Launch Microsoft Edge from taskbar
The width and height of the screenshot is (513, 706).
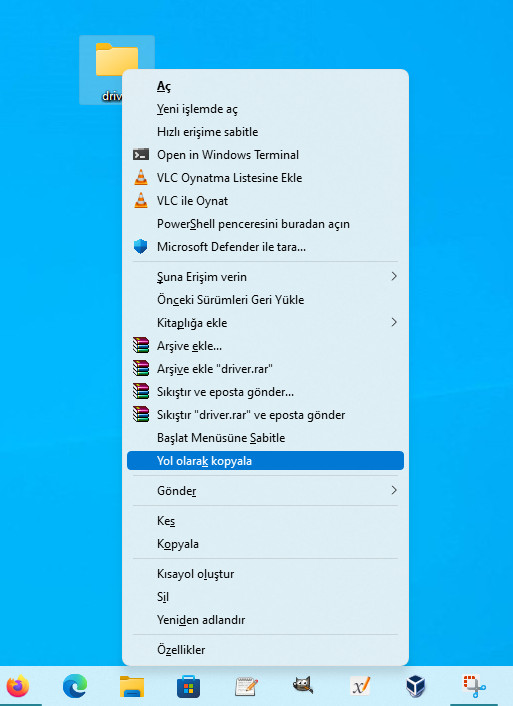[75, 687]
